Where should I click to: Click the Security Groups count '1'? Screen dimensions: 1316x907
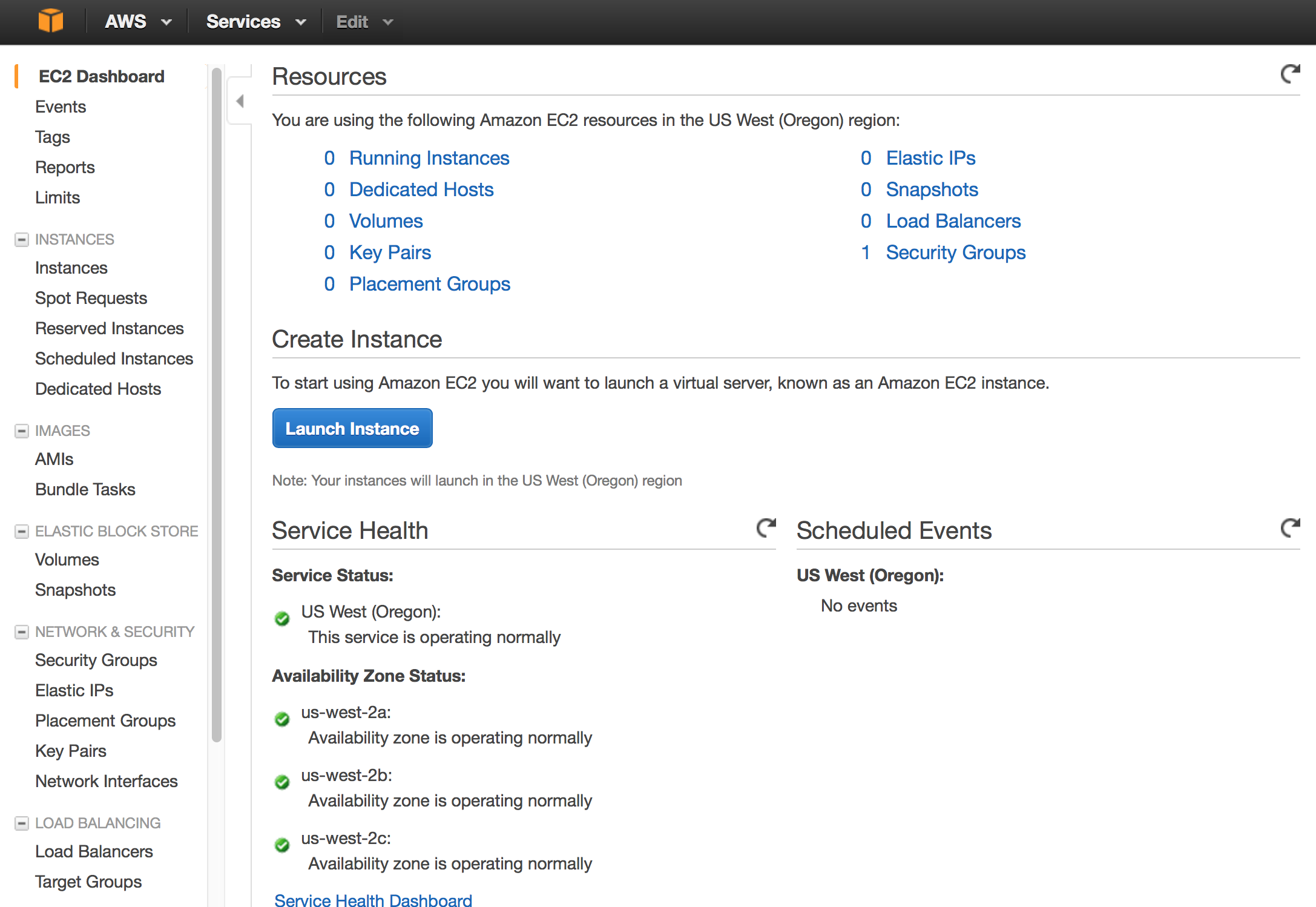pyautogui.click(x=866, y=252)
